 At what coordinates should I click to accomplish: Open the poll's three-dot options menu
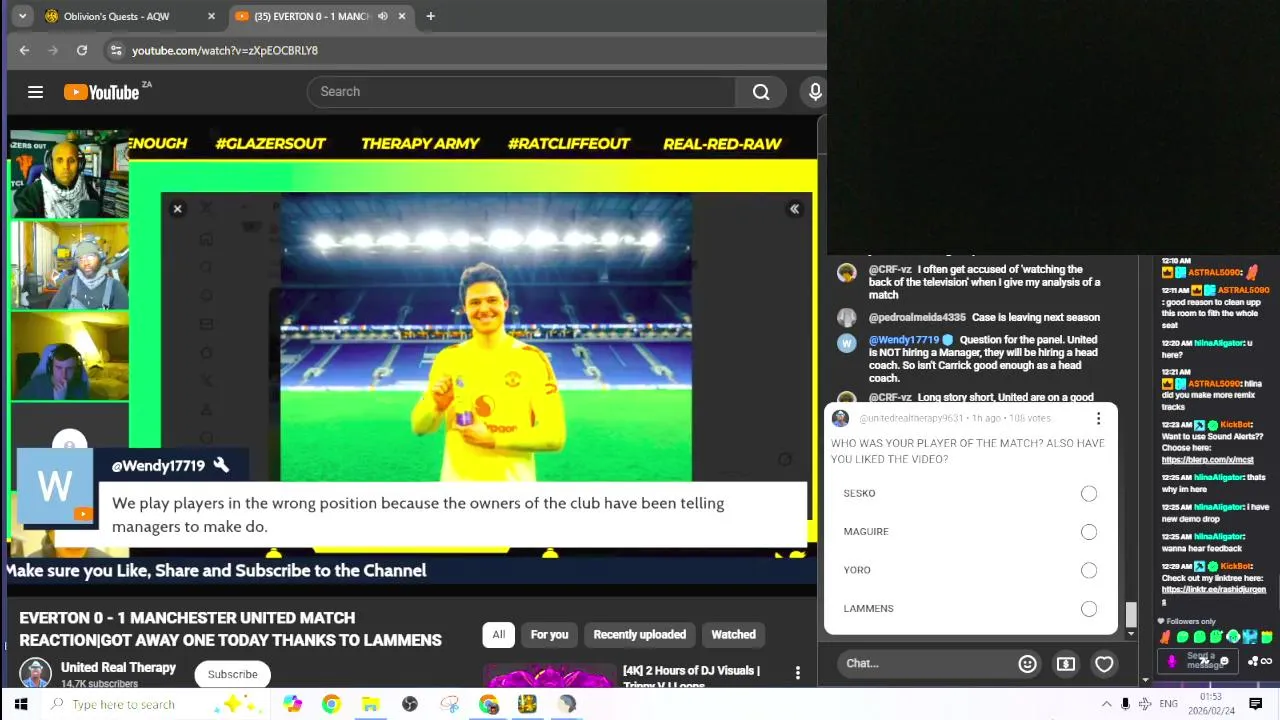[1098, 418]
